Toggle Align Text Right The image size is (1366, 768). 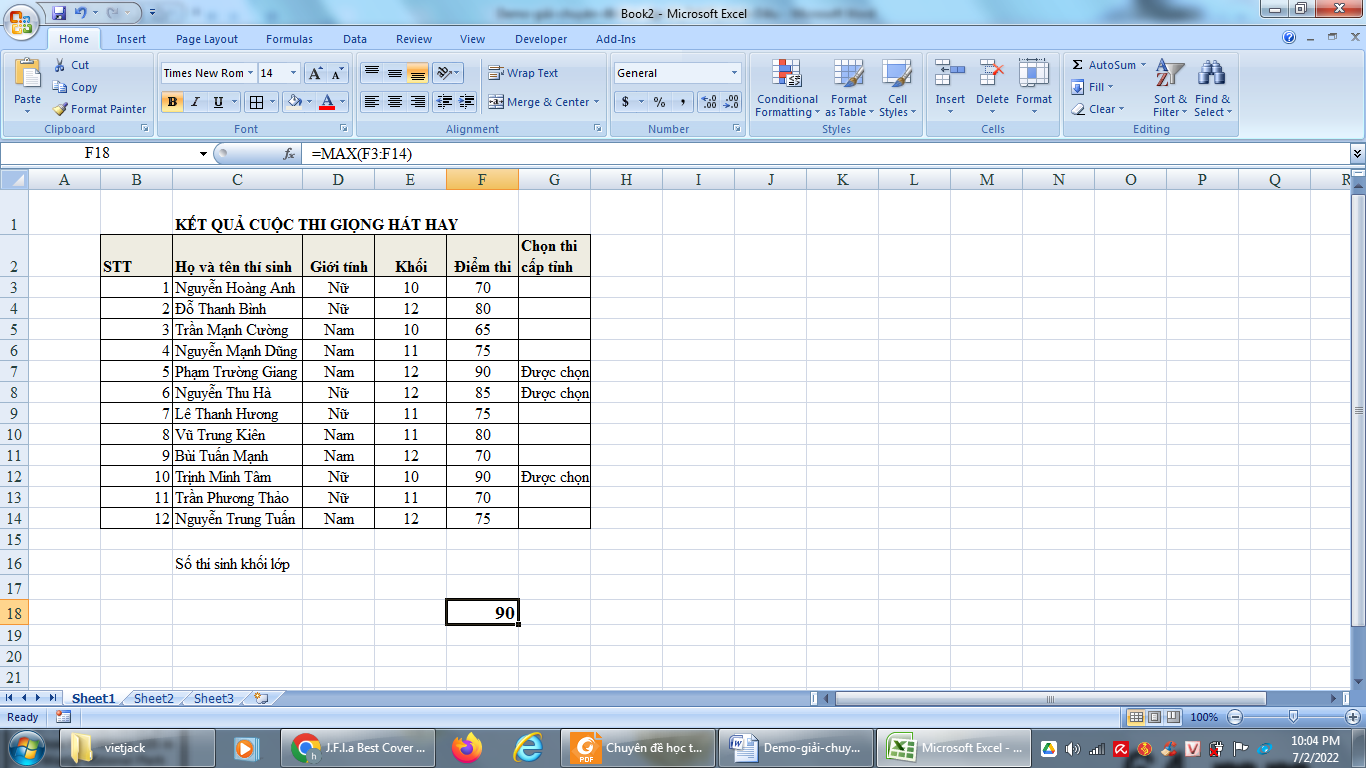[x=417, y=102]
